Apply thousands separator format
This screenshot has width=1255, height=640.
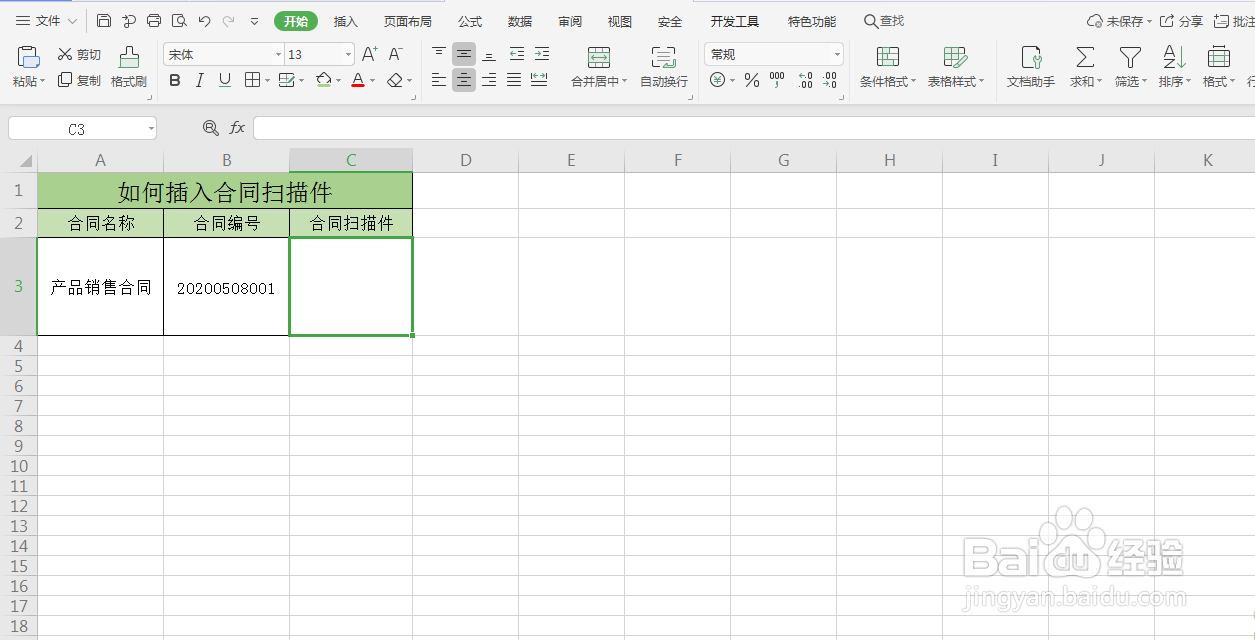click(777, 80)
